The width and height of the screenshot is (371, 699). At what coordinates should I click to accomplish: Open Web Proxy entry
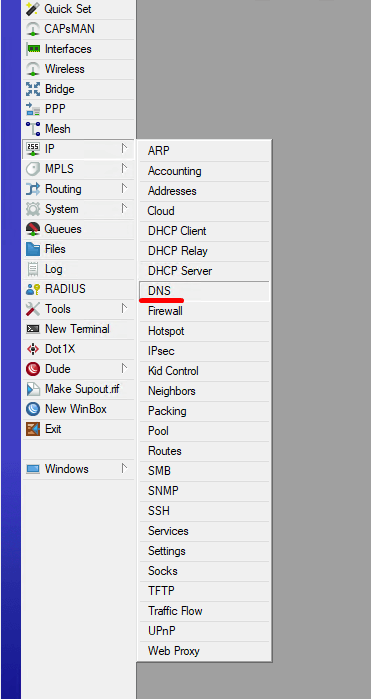(x=205, y=651)
